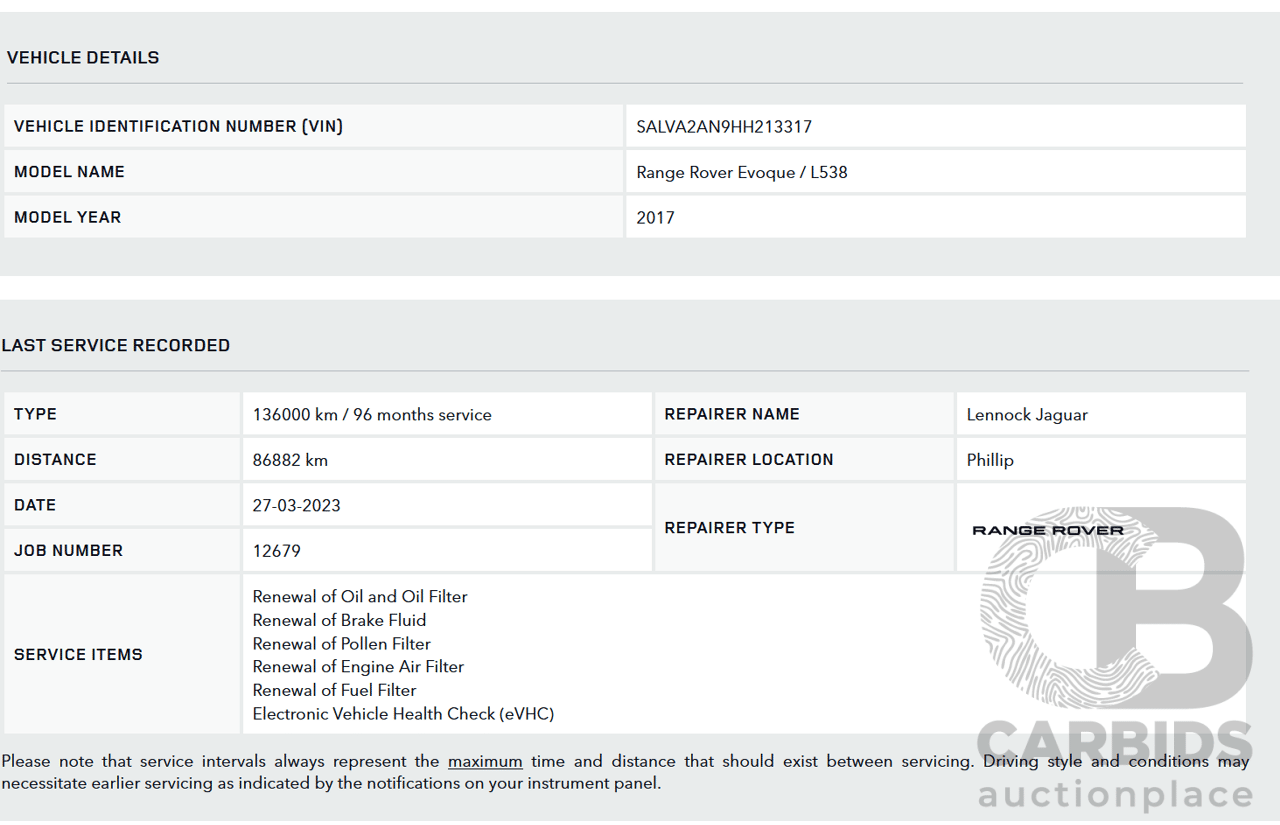
Task: Click "Renewal of Brake Fluid" item
Action: click(339, 620)
